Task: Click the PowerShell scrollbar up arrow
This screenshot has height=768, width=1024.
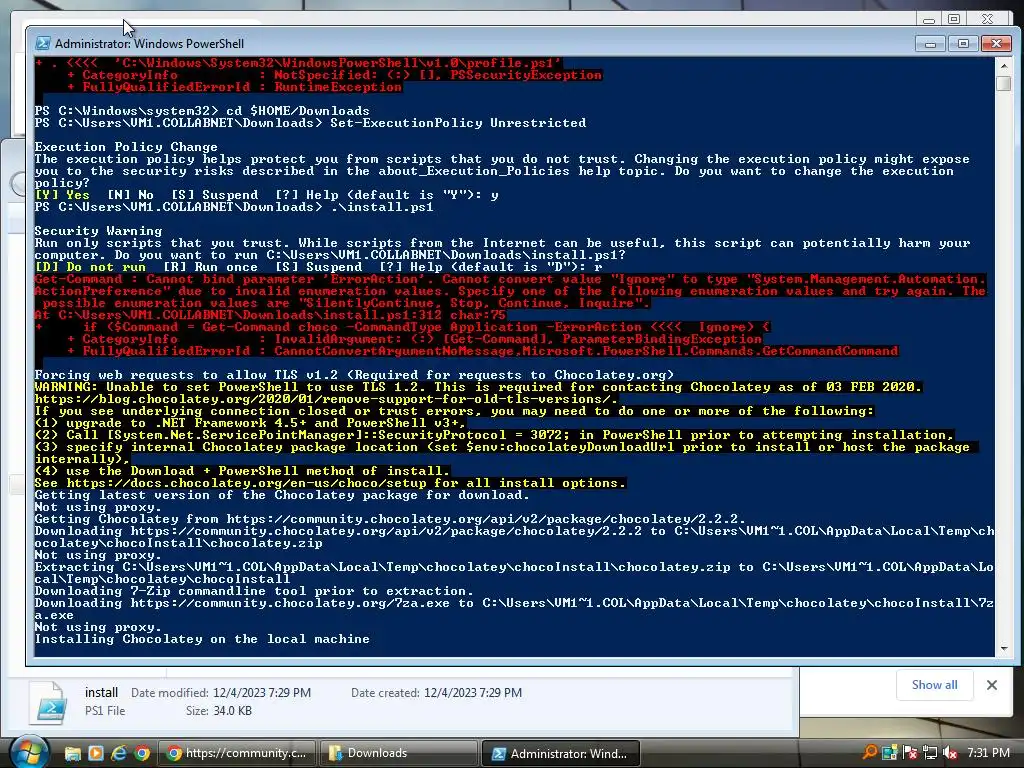Action: click(1004, 67)
